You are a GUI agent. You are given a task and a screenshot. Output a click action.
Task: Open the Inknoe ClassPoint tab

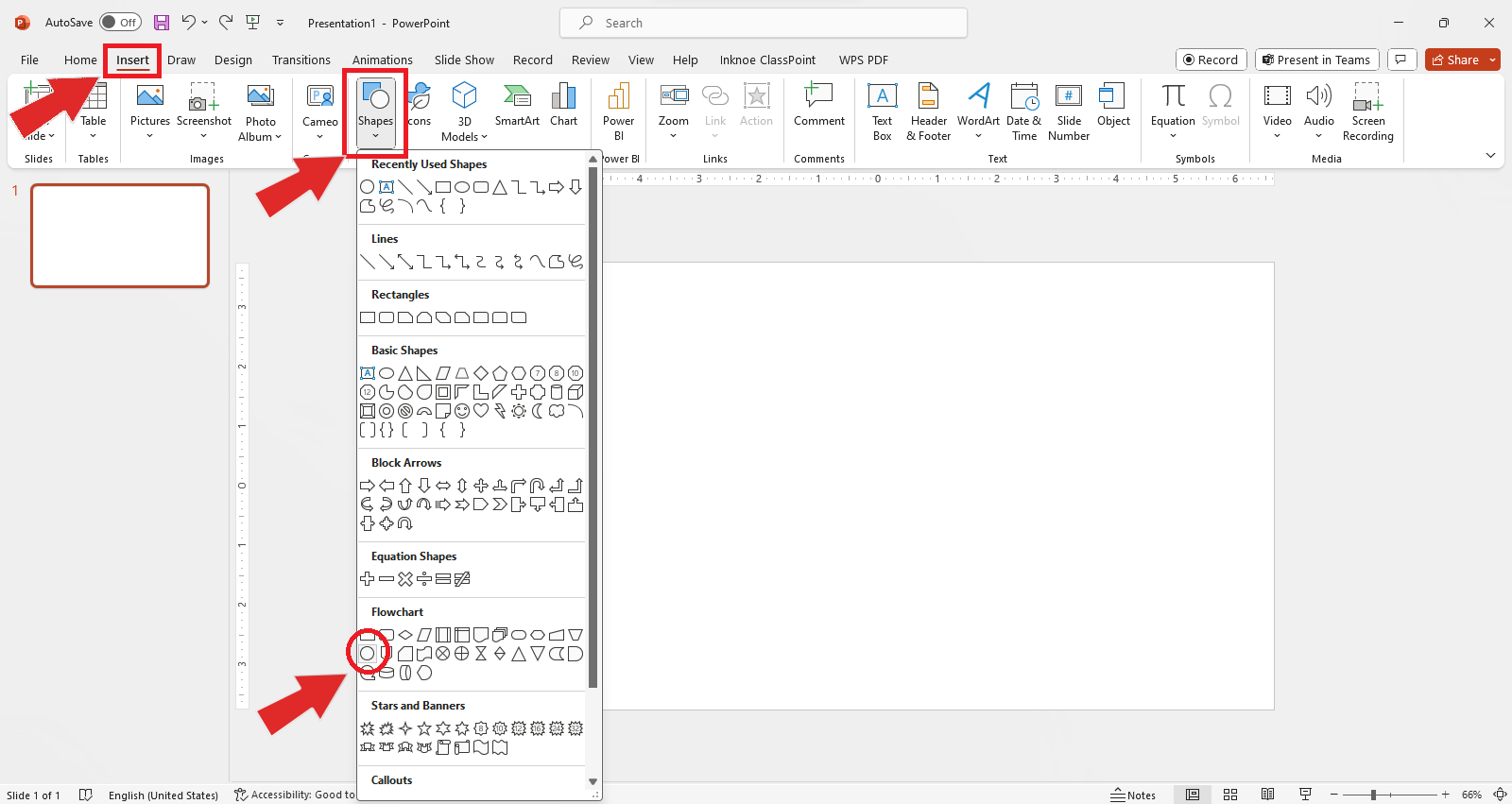pyautogui.click(x=767, y=60)
